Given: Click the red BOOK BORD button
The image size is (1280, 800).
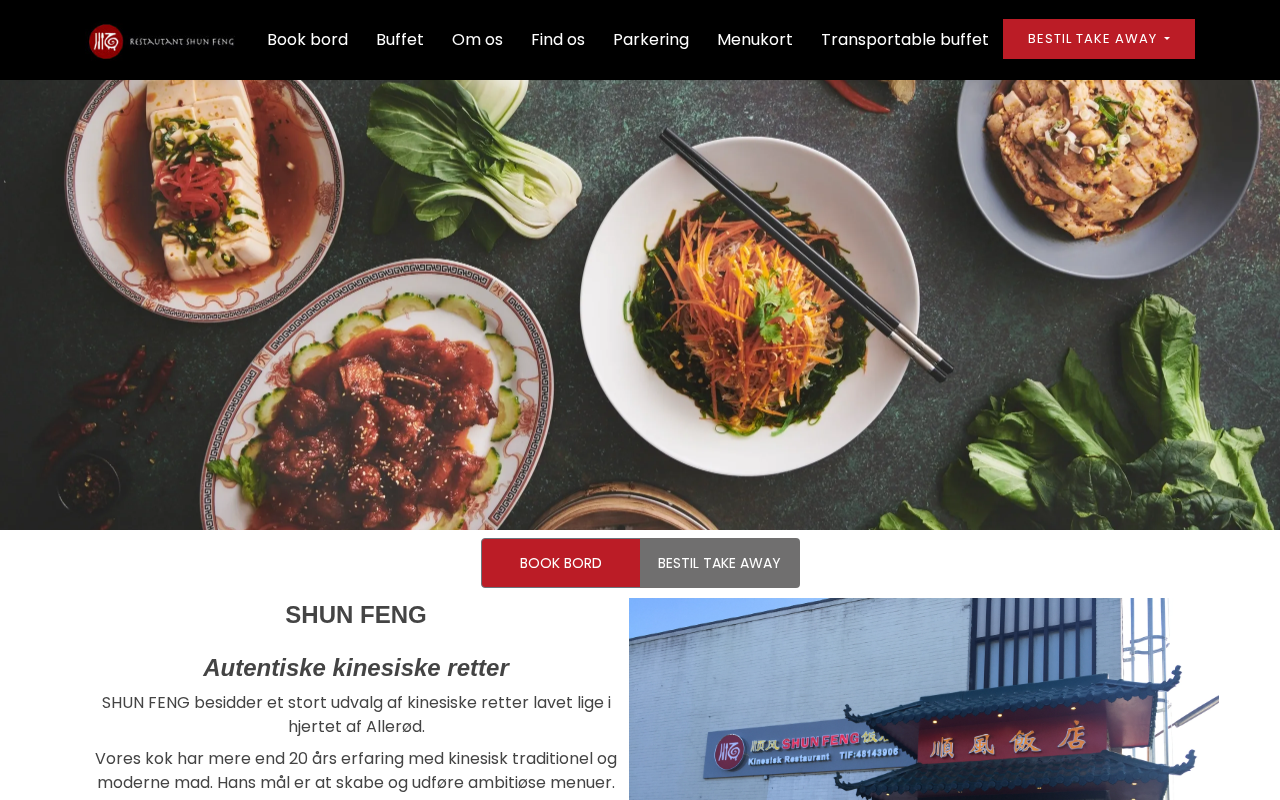Looking at the screenshot, I should click(x=561, y=563).
